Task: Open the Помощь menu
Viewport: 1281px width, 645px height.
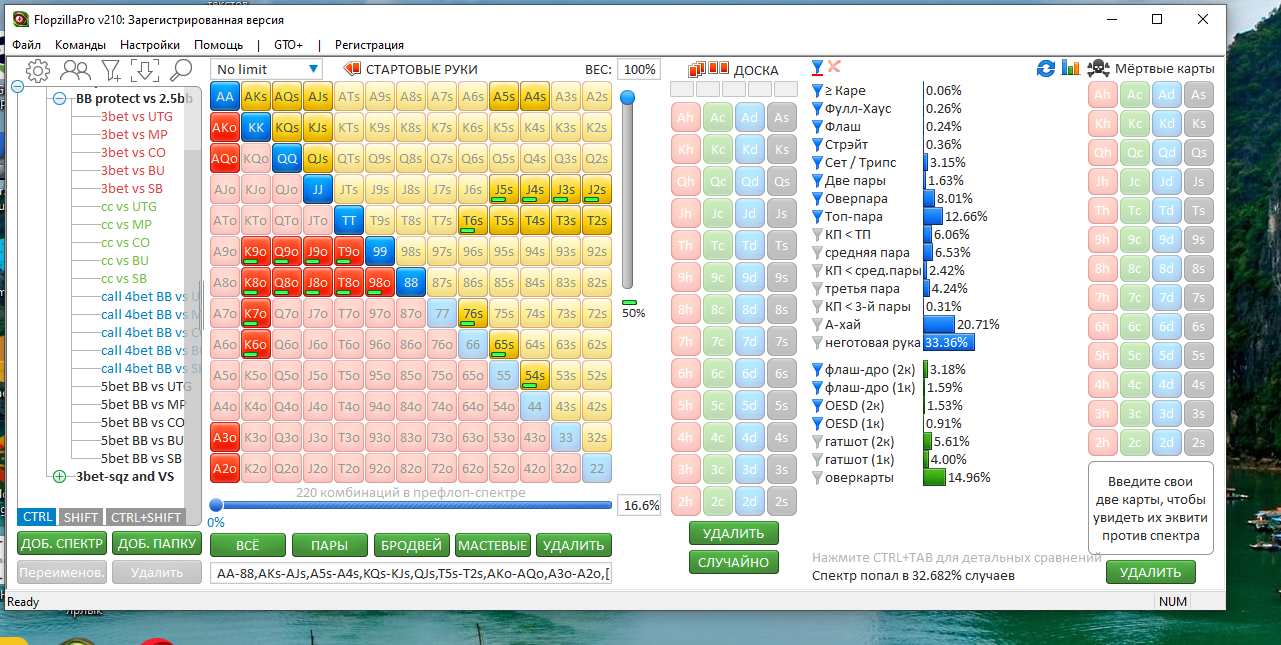Action: click(x=218, y=45)
